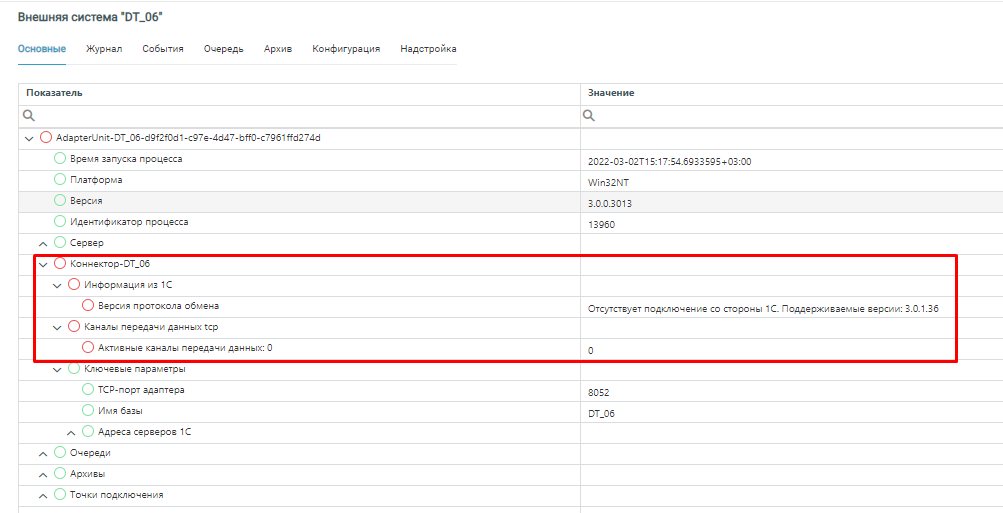Screen dimensions: 1003x513
Task: Click green status icon next to Платформа
Action: pyautogui.click(x=60, y=180)
